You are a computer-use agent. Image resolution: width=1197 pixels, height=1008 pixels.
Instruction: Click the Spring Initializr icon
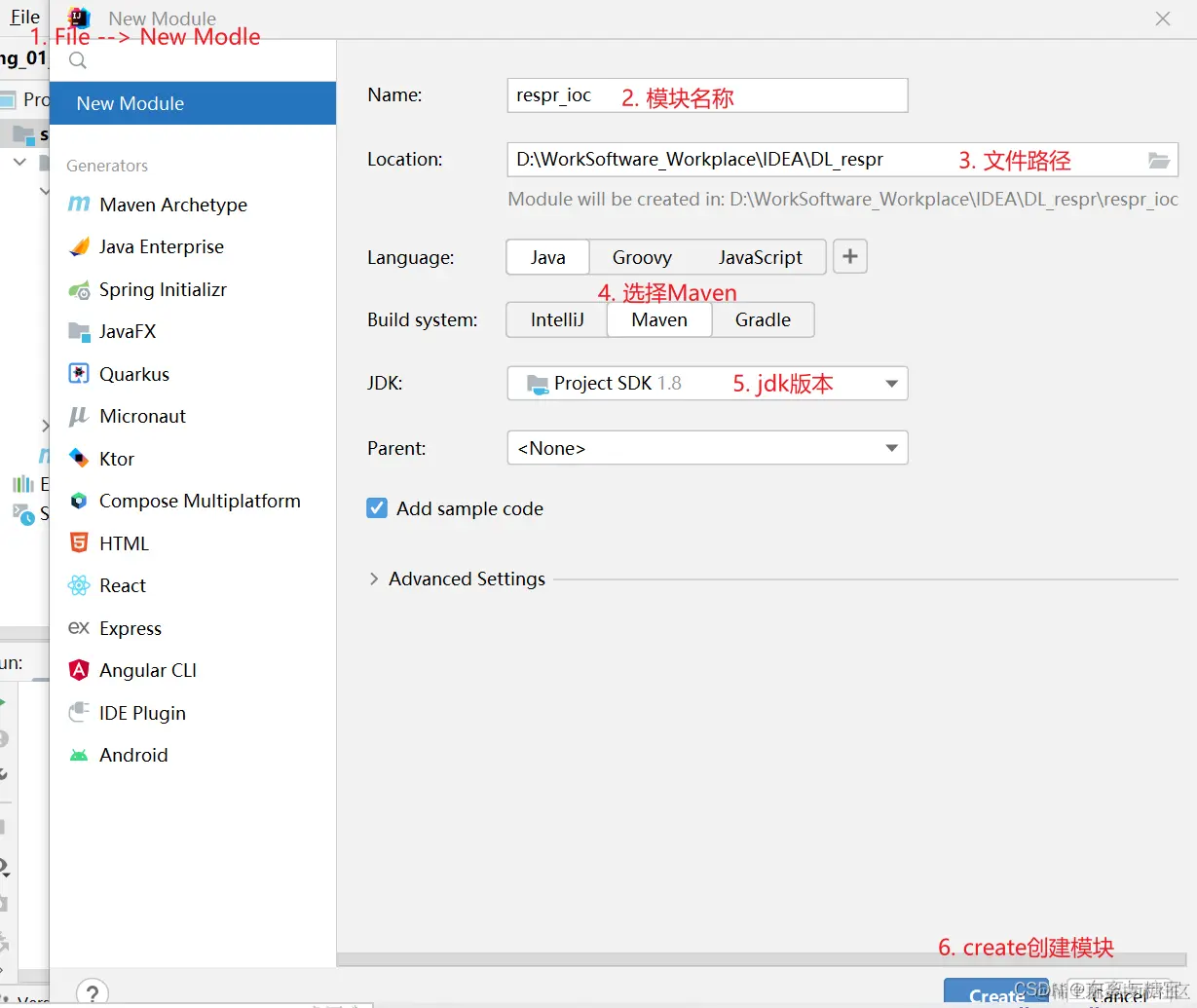(79, 289)
